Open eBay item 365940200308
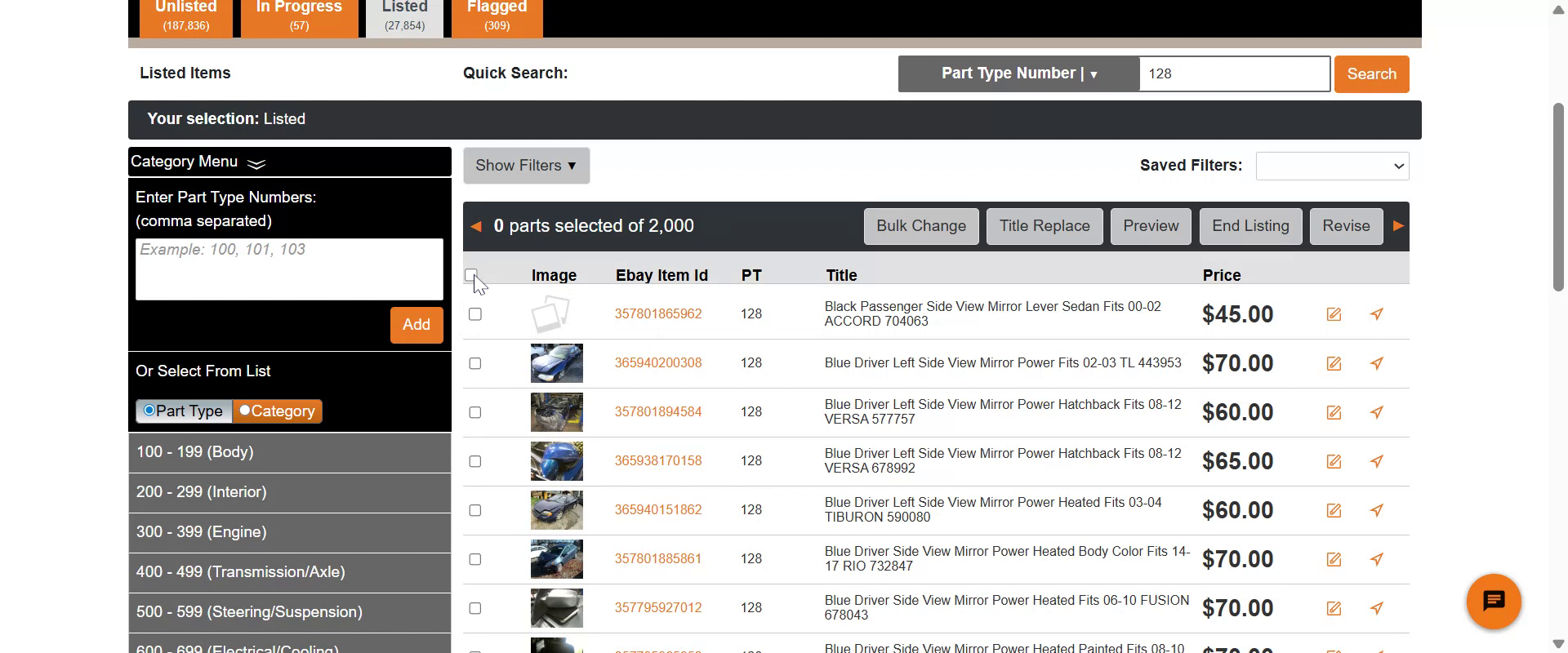 tap(658, 363)
